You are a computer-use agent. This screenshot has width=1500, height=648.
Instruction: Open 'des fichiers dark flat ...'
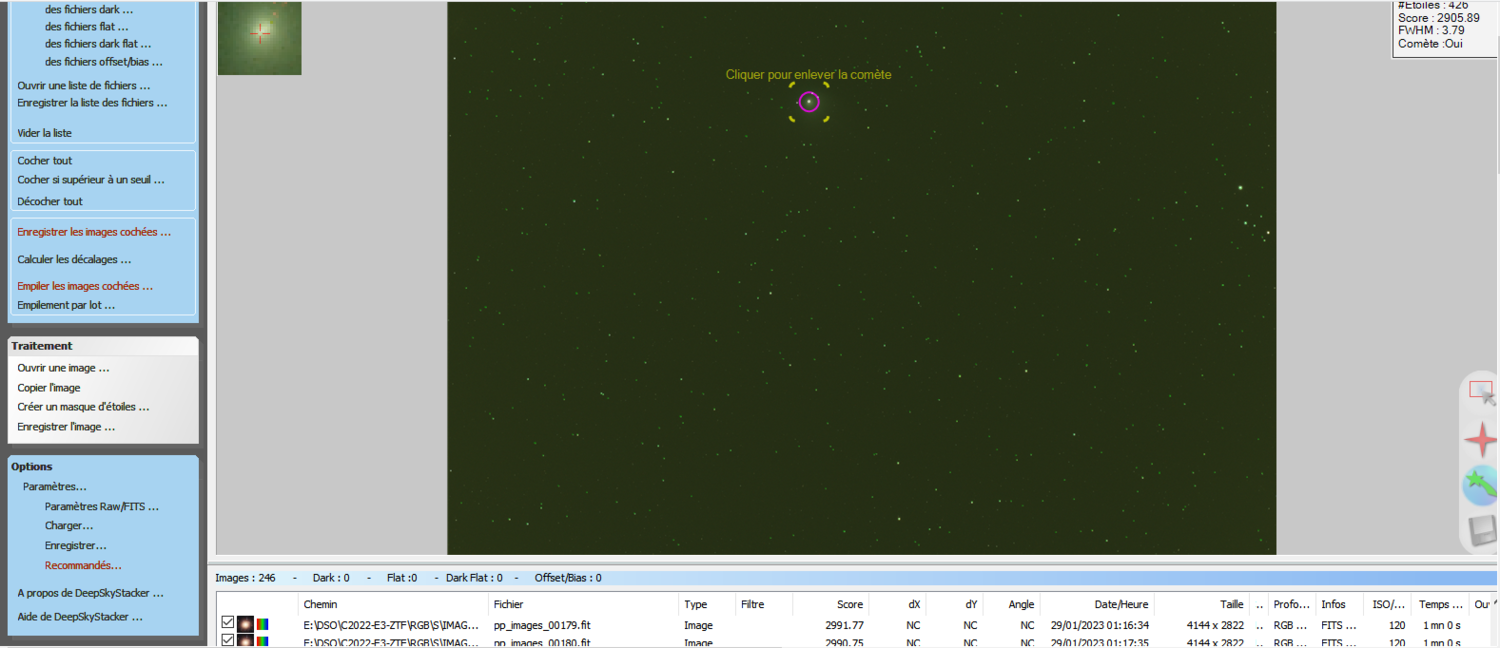click(98, 43)
